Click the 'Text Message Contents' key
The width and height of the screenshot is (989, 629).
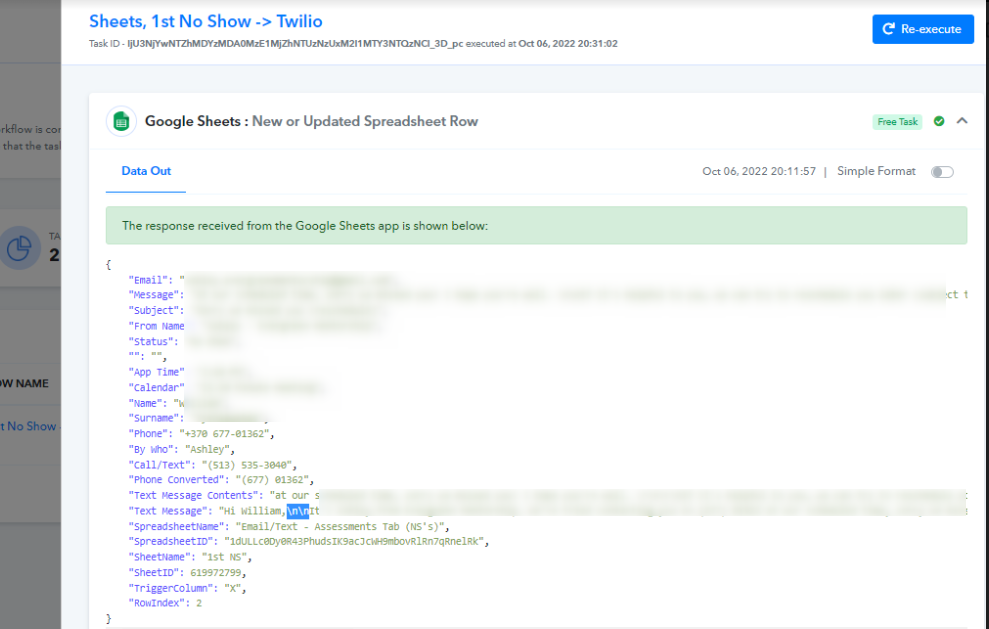193,496
